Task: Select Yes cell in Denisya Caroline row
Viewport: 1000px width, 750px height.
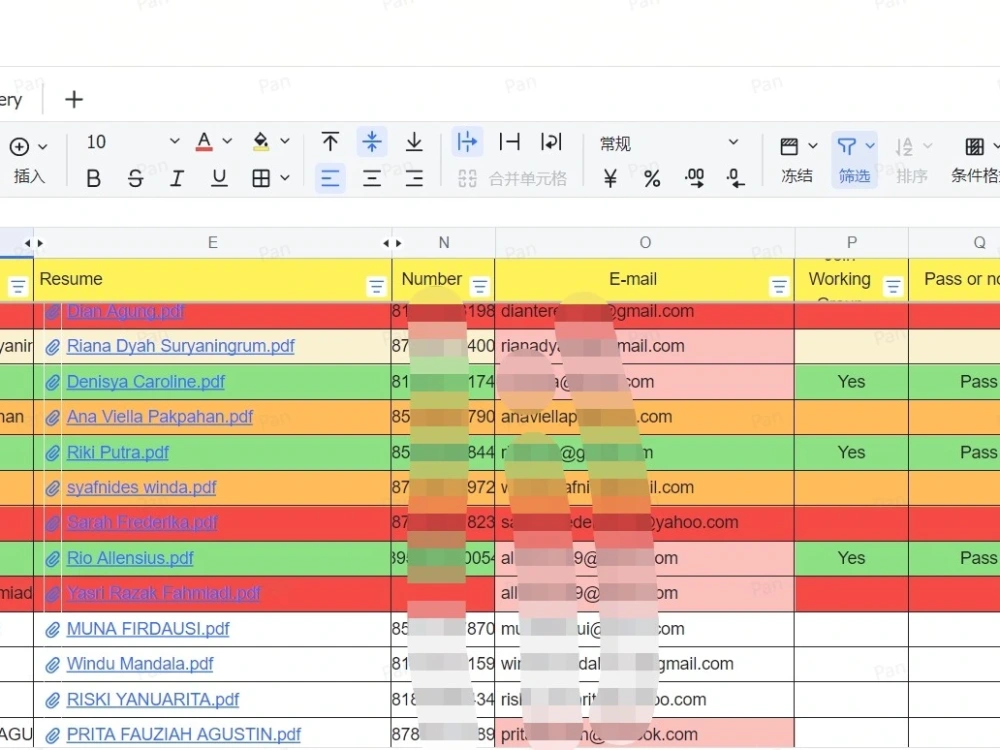Action: pos(851,382)
